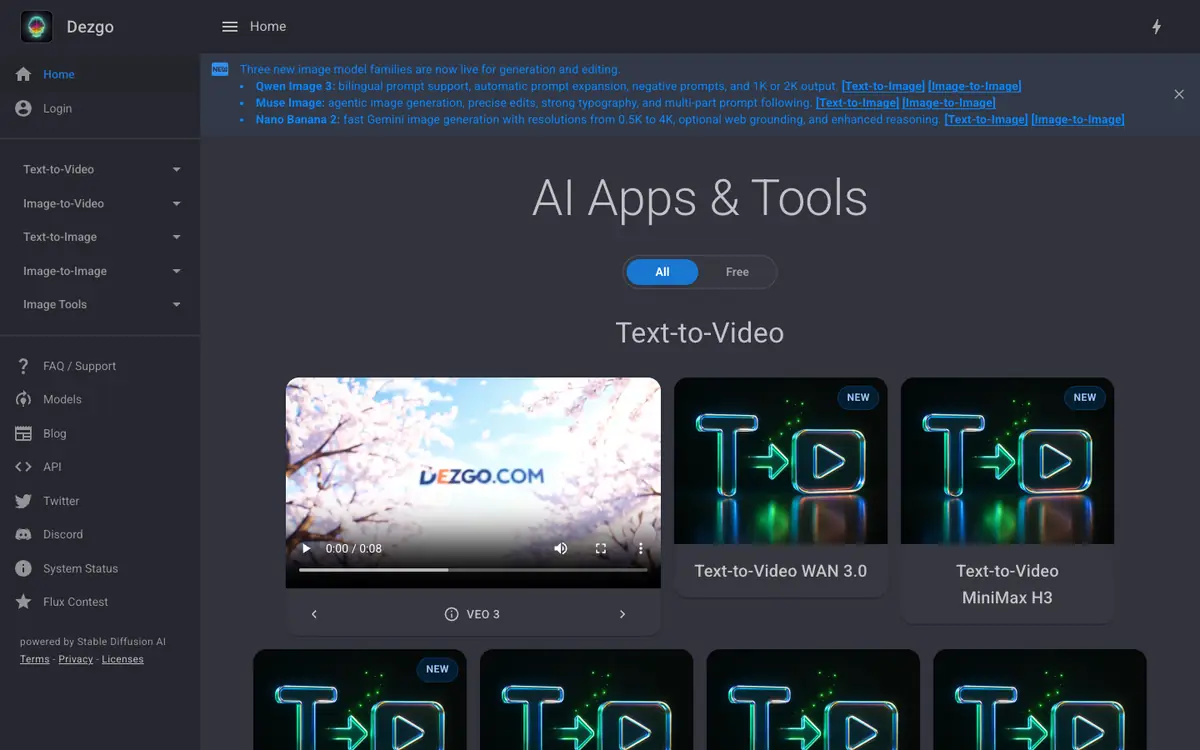This screenshot has width=1200, height=750.
Task: Open the Privacy link in footer
Action: coord(76,660)
